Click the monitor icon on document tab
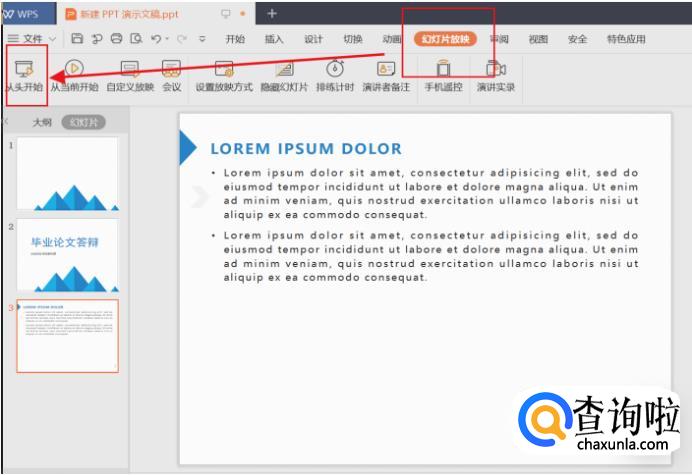The height and width of the screenshot is (475, 692). (x=226, y=14)
